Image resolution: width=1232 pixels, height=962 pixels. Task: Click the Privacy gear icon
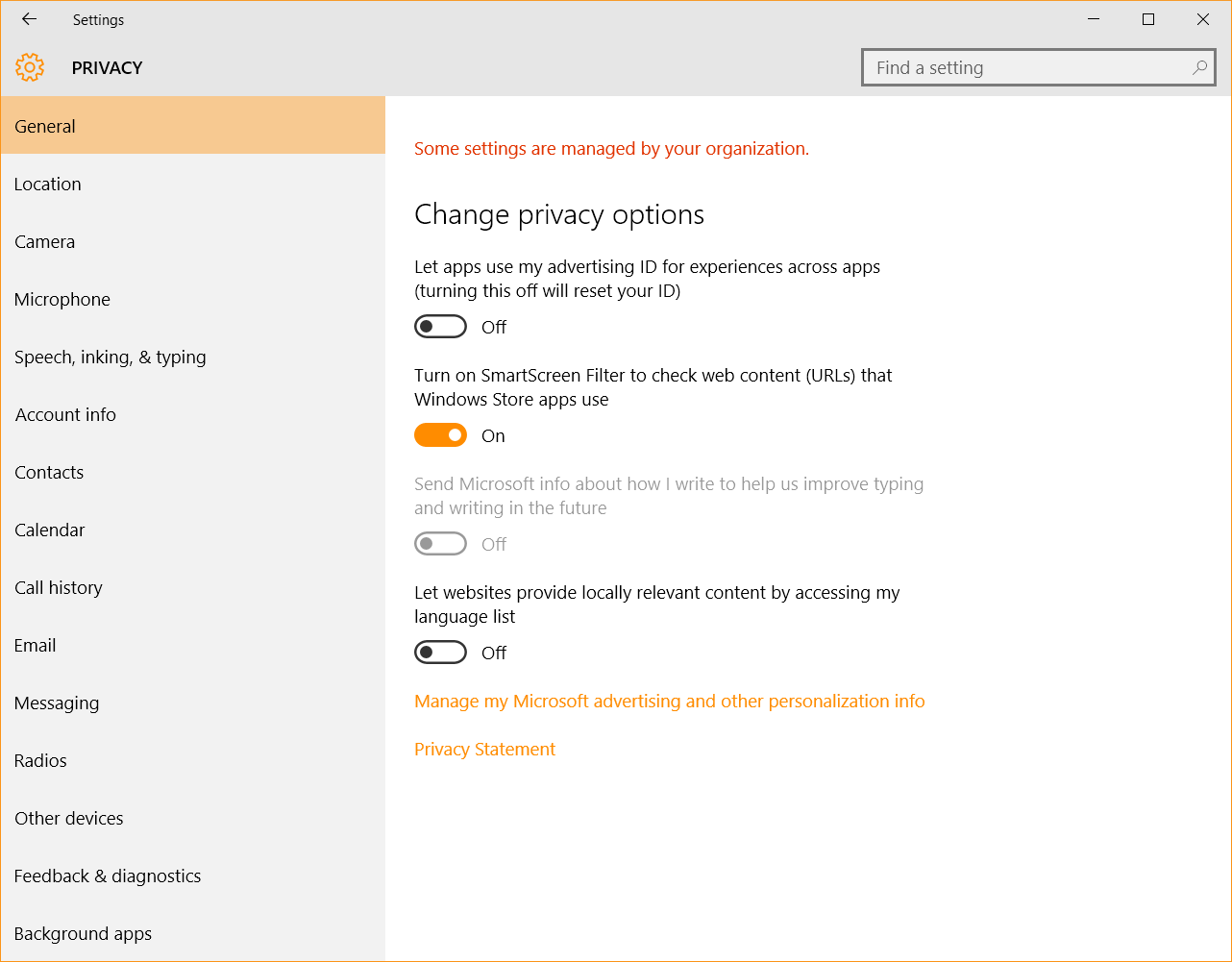[30, 67]
